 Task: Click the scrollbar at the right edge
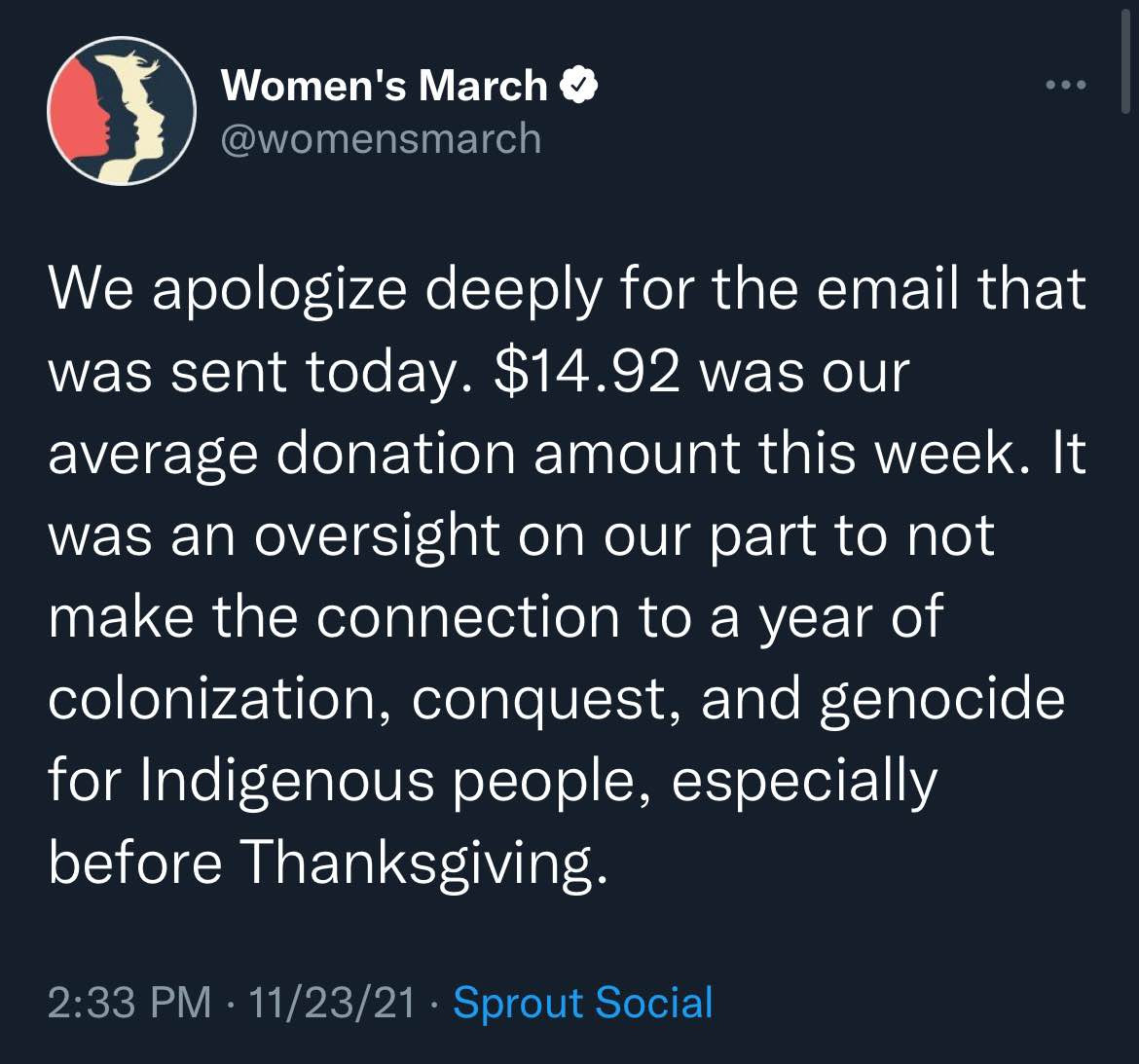coord(1125,56)
